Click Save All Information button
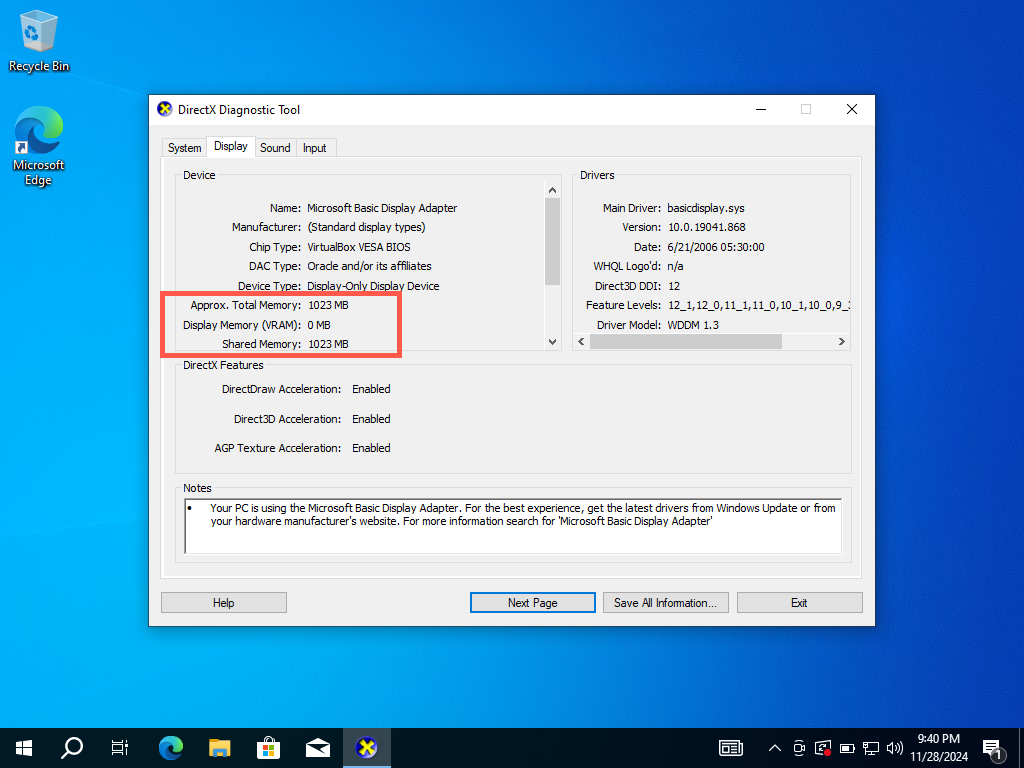 pyautogui.click(x=665, y=603)
